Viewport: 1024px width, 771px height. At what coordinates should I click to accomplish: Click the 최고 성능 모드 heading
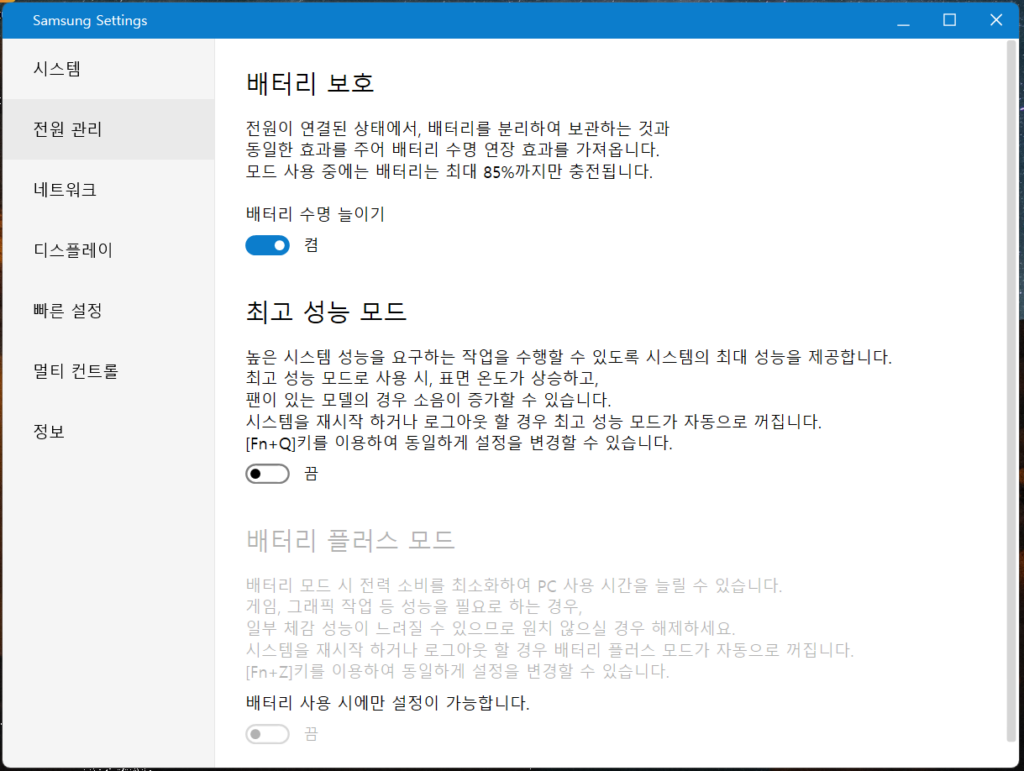[326, 311]
